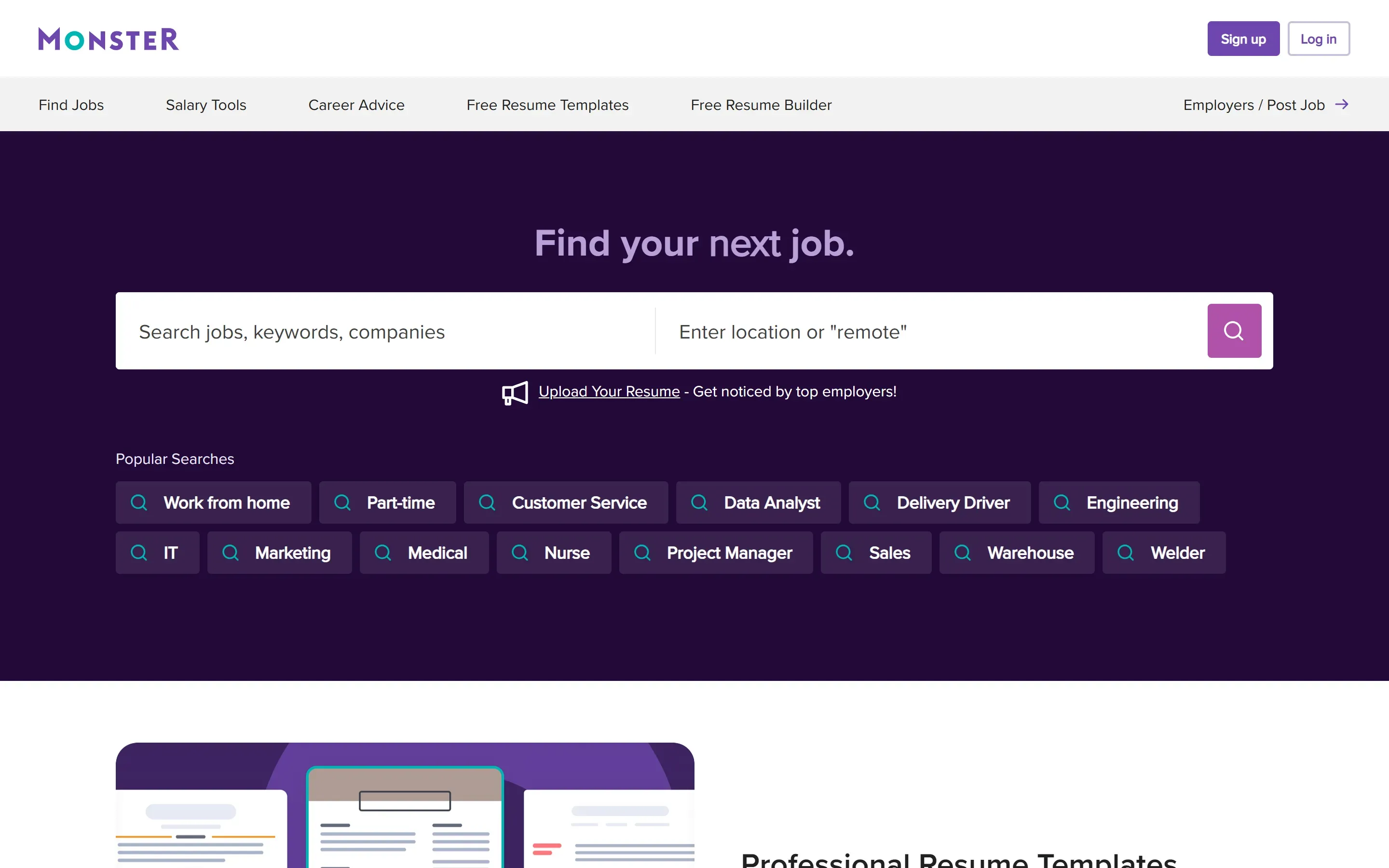
Task: Select the Marketing popular search
Action: (x=280, y=552)
